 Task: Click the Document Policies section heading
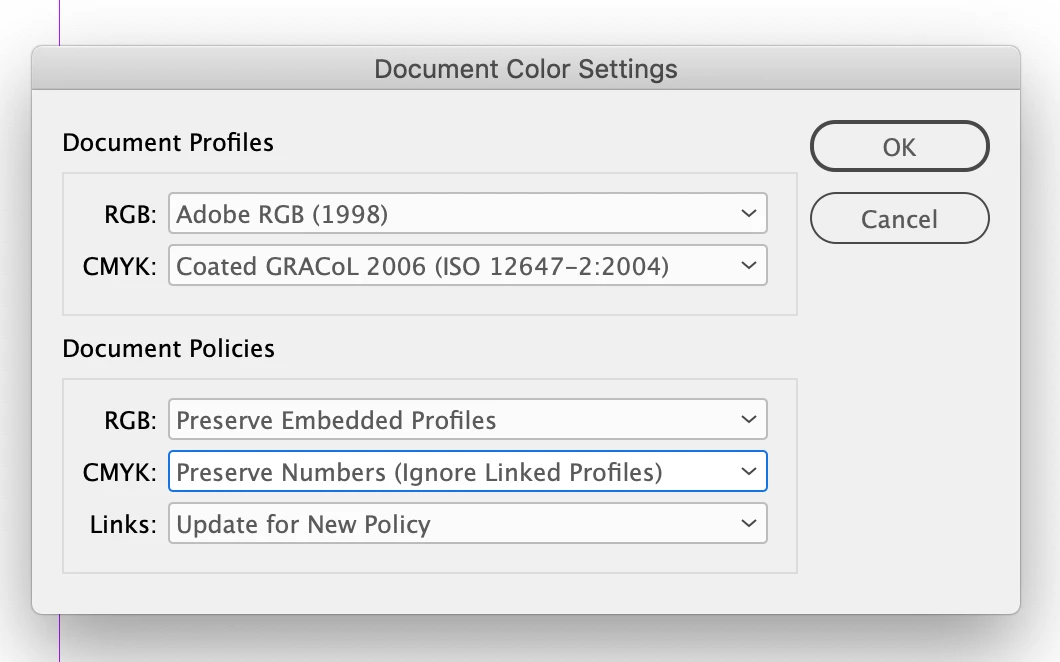[168, 349]
